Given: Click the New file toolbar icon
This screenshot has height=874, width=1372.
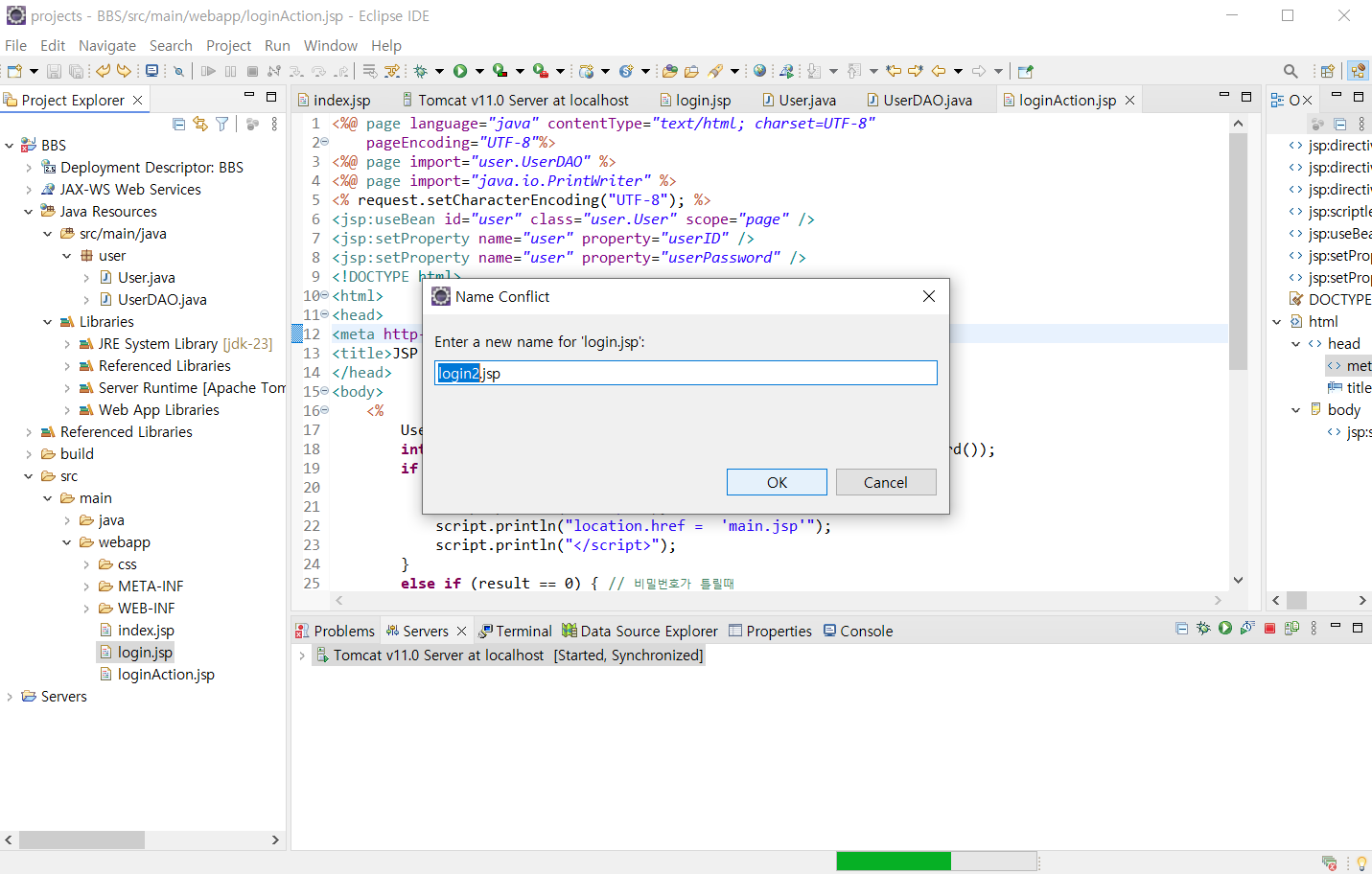Looking at the screenshot, I should point(14,71).
